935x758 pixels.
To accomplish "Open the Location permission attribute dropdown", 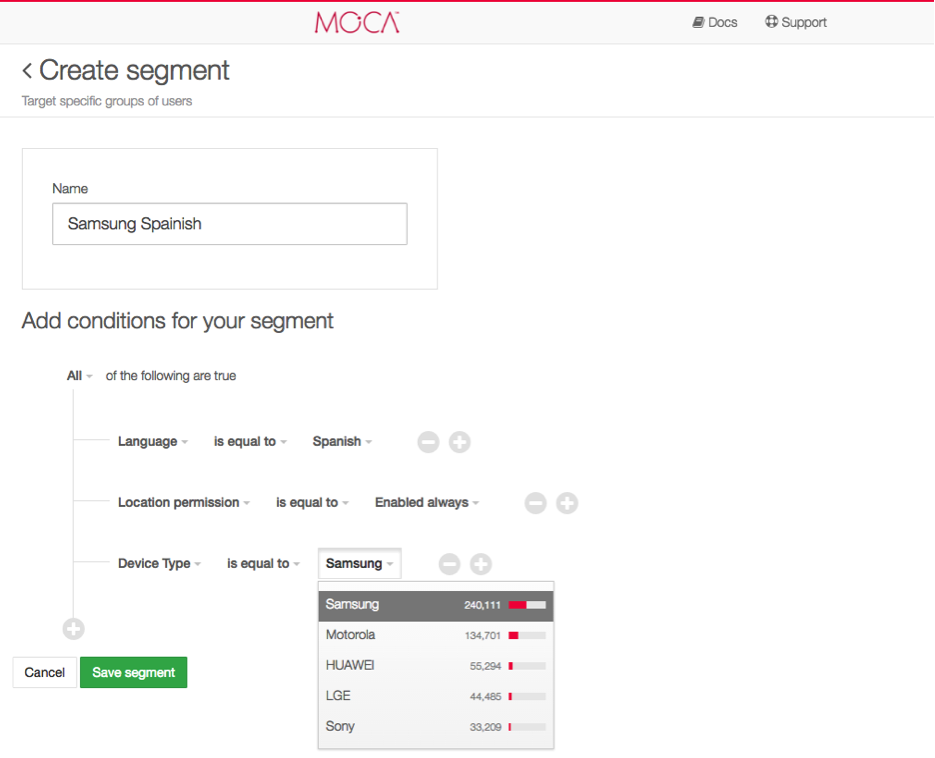I will pos(184,502).
